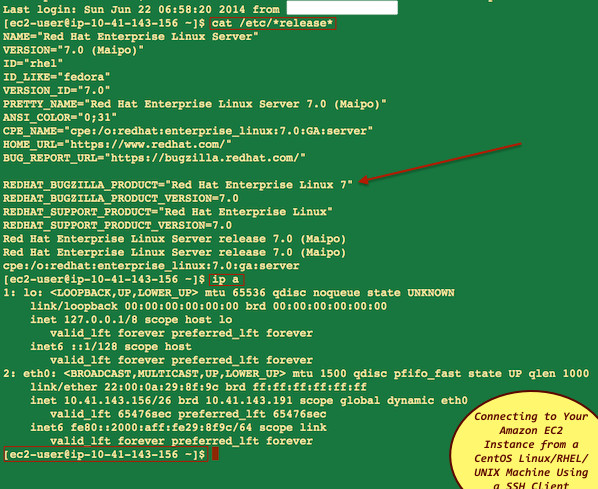This screenshot has height=489, width=598.
Task: Click the 'valid_lft 65476sec' line
Action: pos(188,414)
